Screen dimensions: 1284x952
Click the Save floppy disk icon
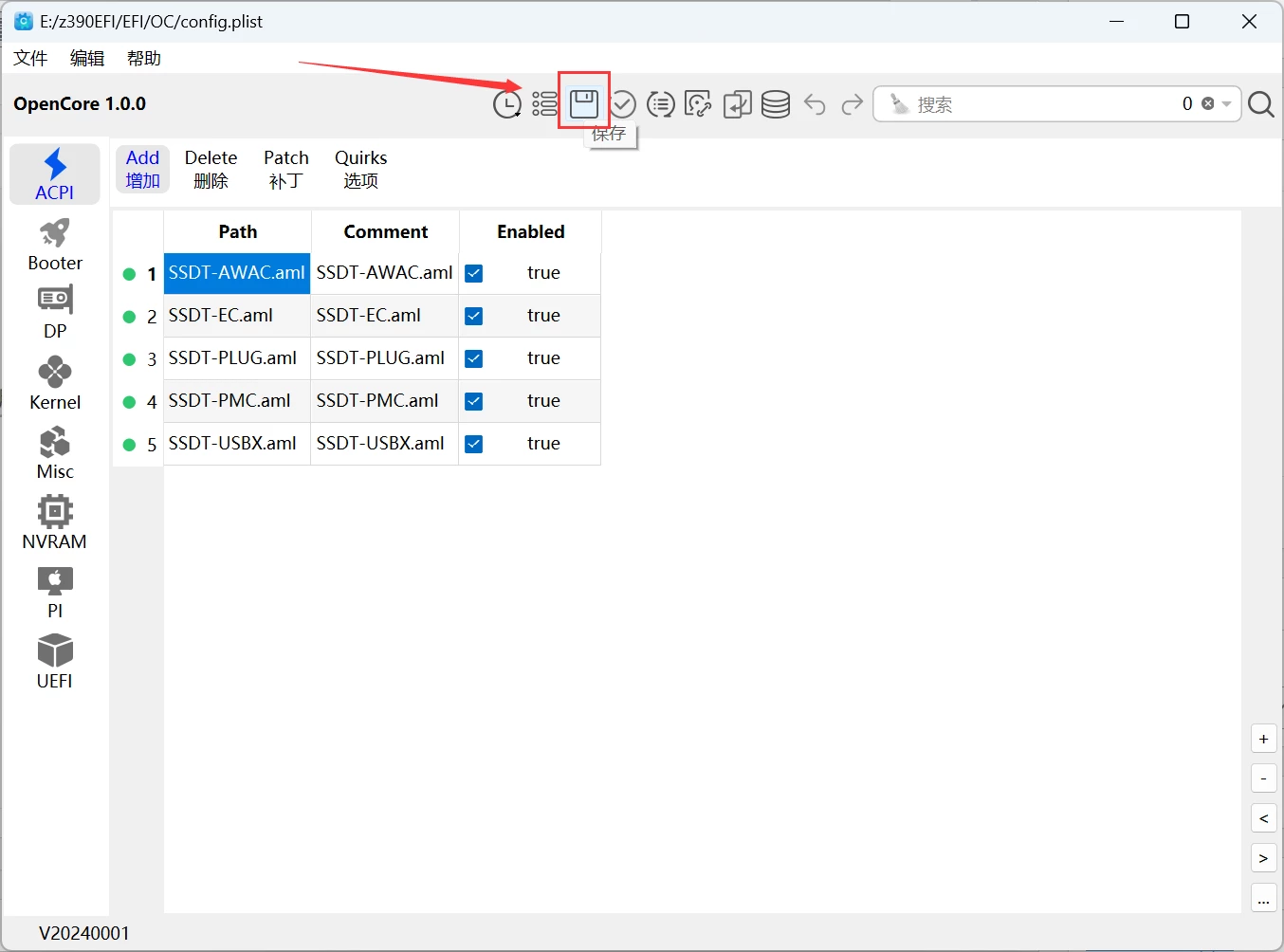click(x=583, y=103)
